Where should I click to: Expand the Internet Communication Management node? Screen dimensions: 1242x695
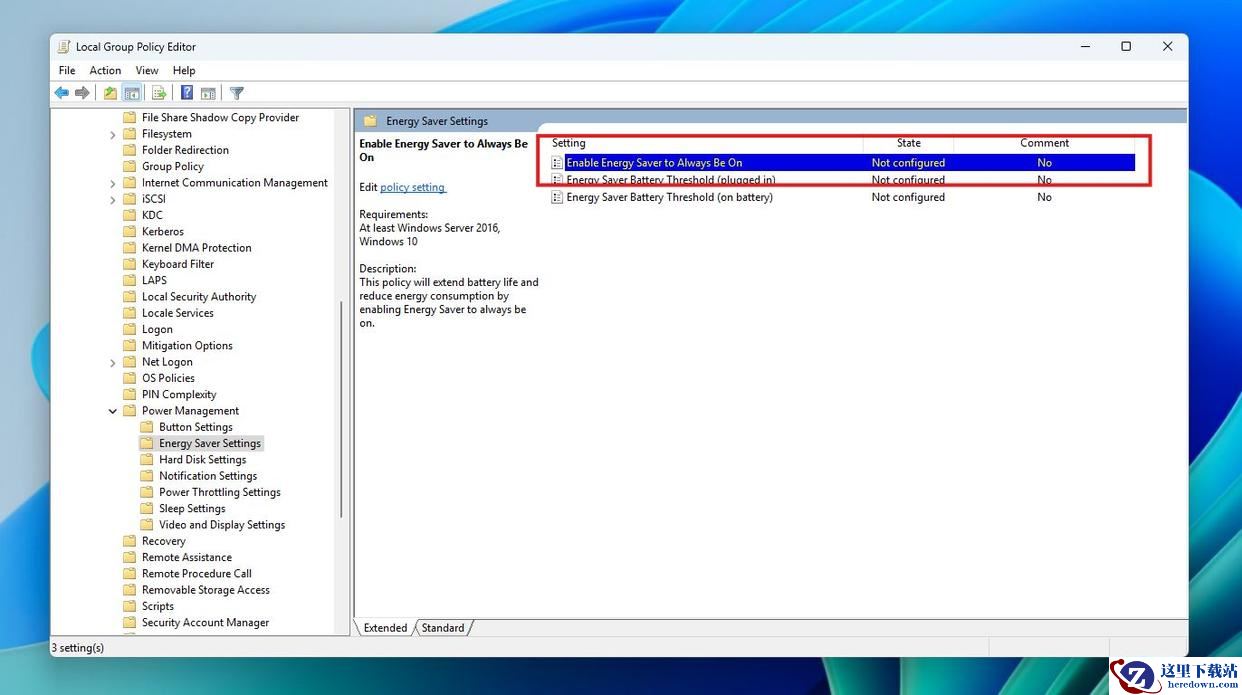click(113, 183)
